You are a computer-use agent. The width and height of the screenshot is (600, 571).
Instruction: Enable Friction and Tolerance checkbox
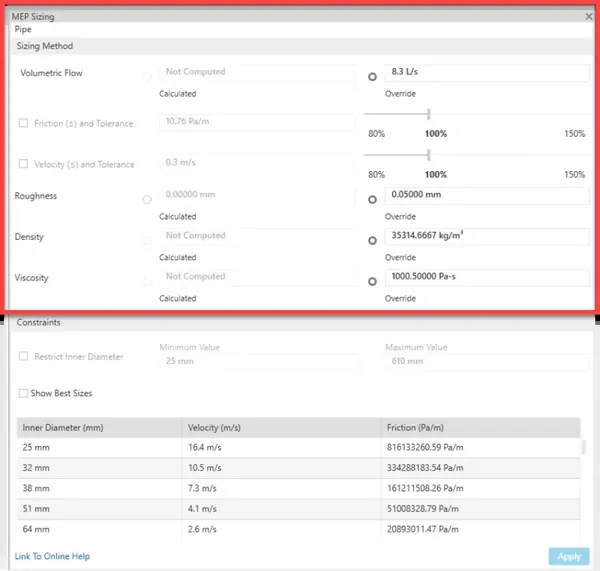(x=23, y=123)
